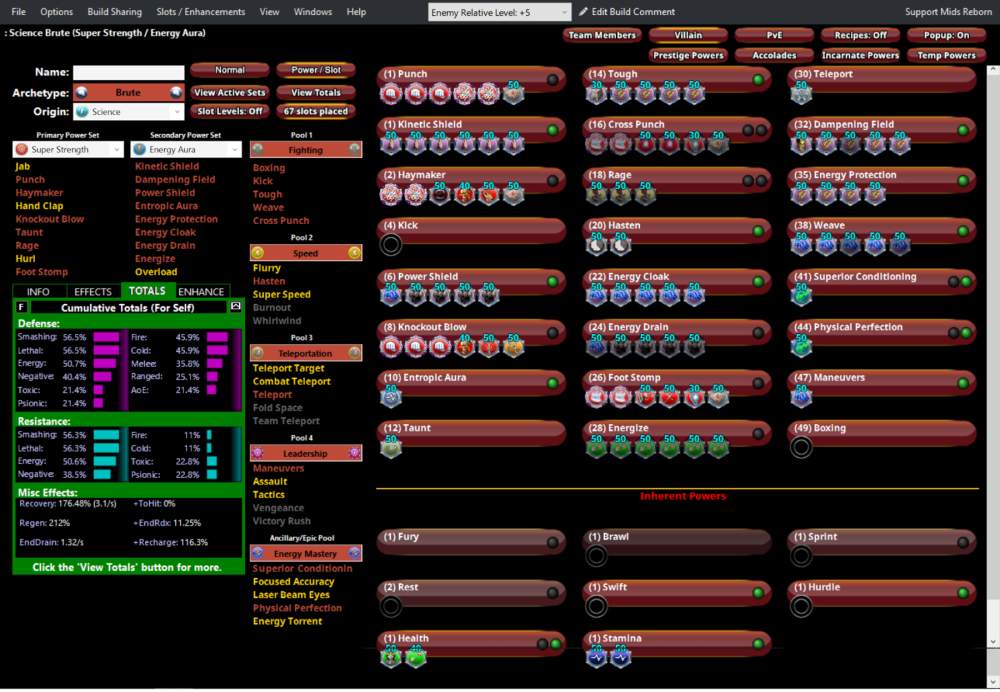Expand the Primary Power Set Super Strength dropdown
1000x692 pixels.
coord(67,150)
